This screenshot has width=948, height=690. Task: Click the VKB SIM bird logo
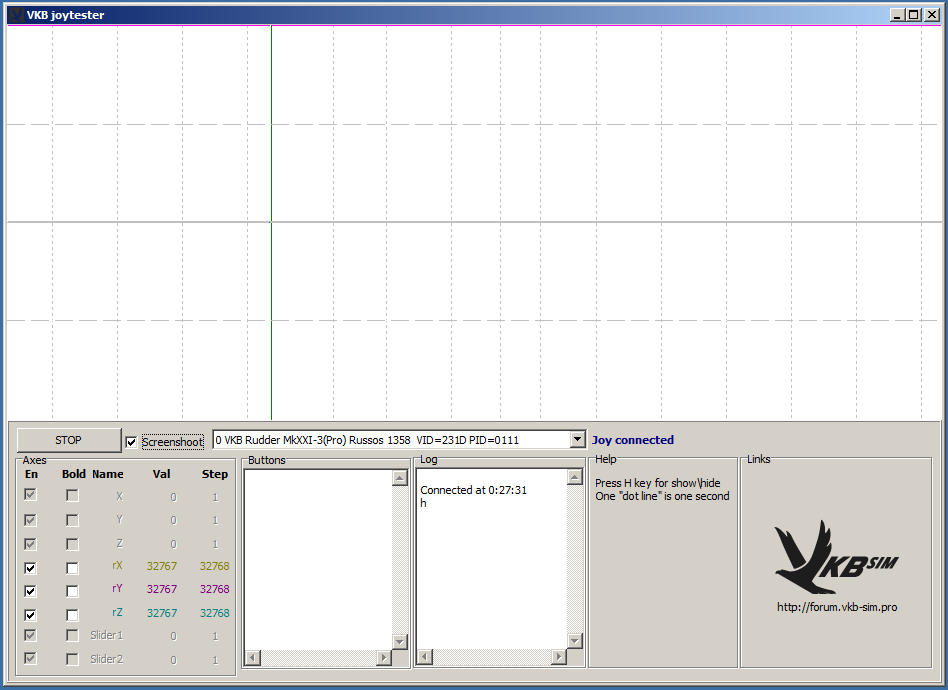pos(836,558)
